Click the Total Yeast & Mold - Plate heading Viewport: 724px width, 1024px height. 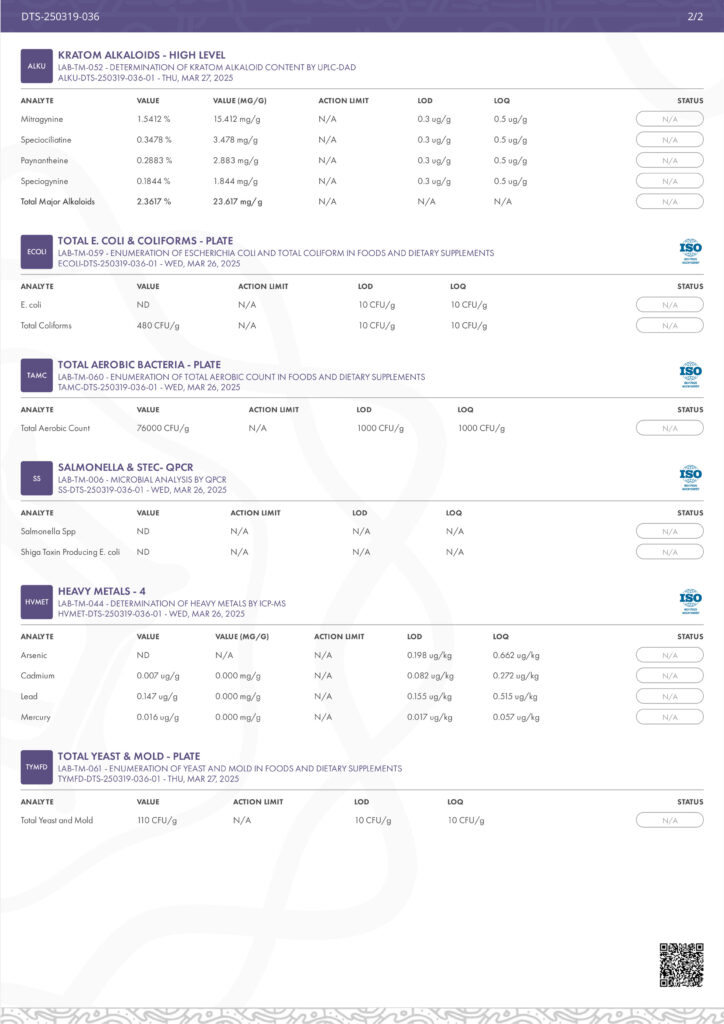129,757
